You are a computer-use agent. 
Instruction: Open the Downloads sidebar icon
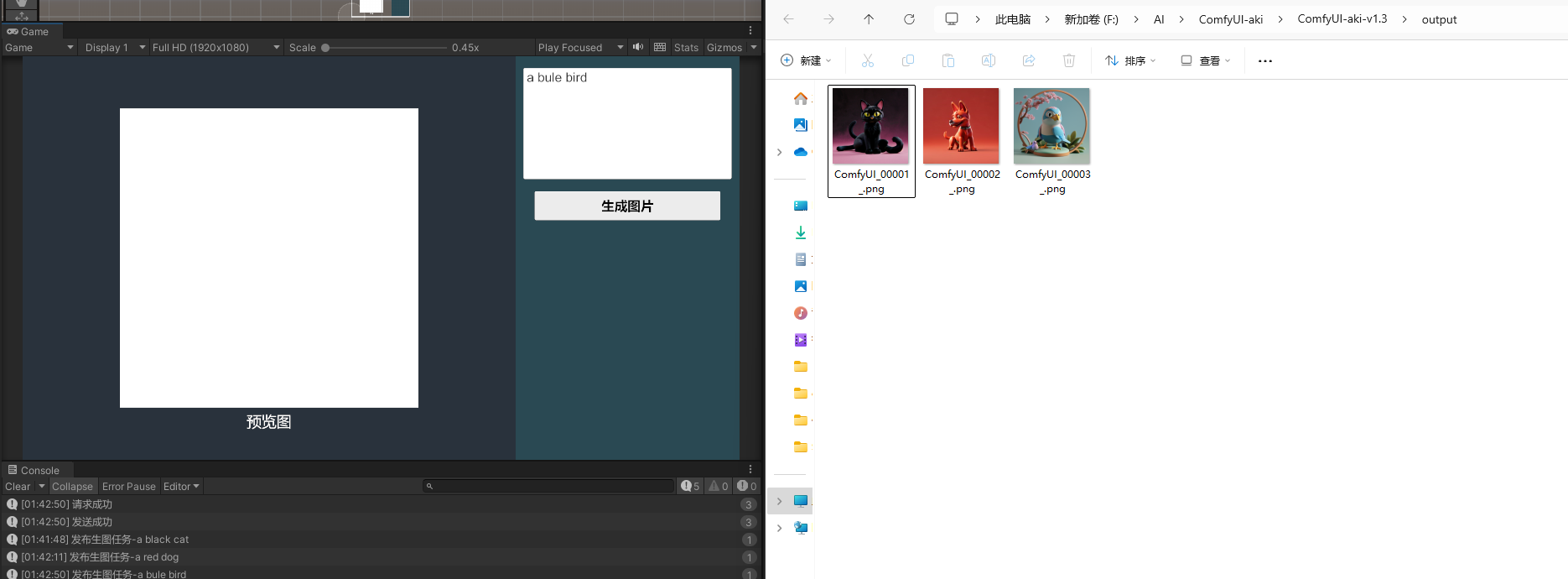coord(801,232)
